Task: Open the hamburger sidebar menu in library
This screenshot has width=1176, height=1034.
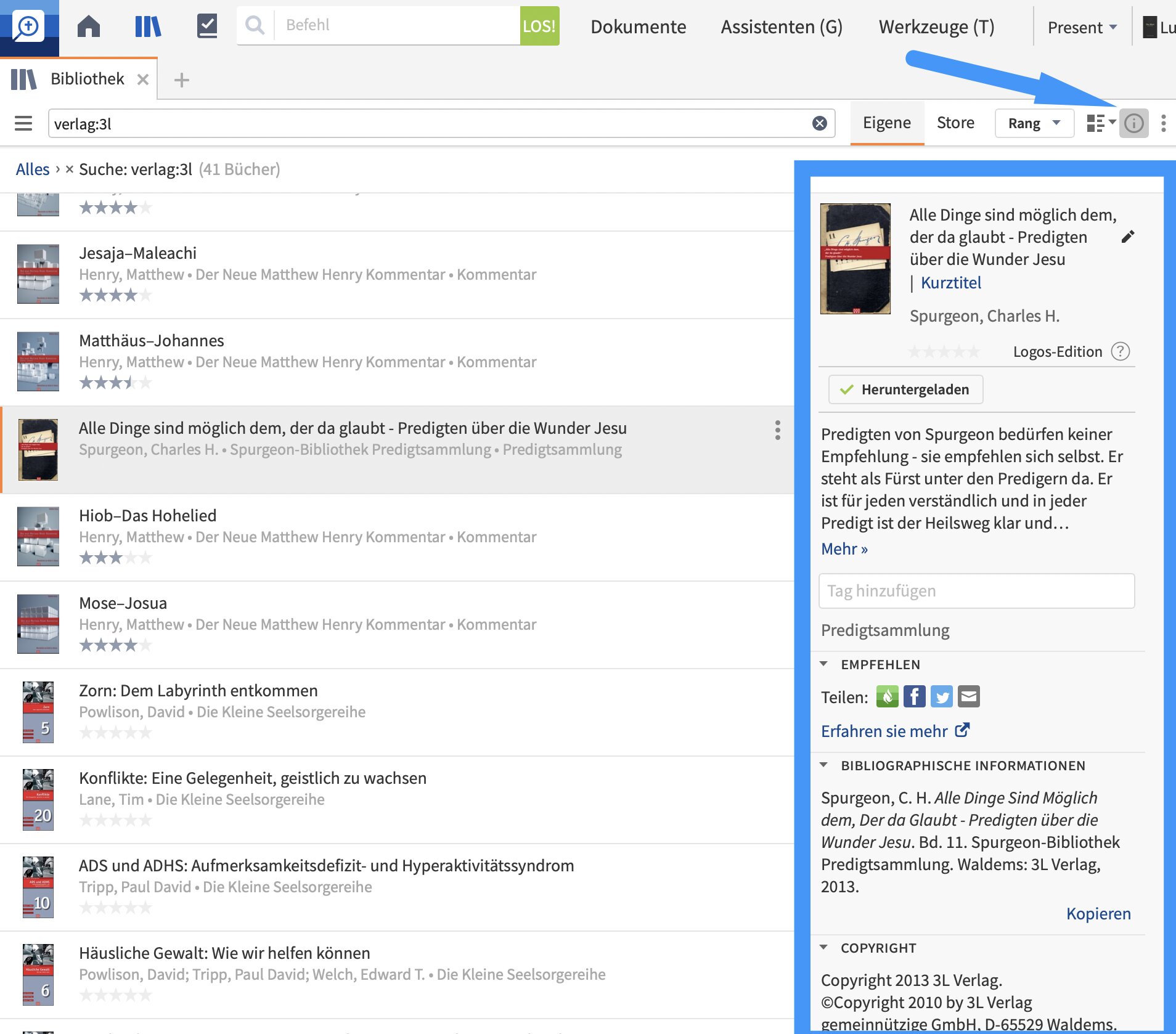Action: coord(23,123)
